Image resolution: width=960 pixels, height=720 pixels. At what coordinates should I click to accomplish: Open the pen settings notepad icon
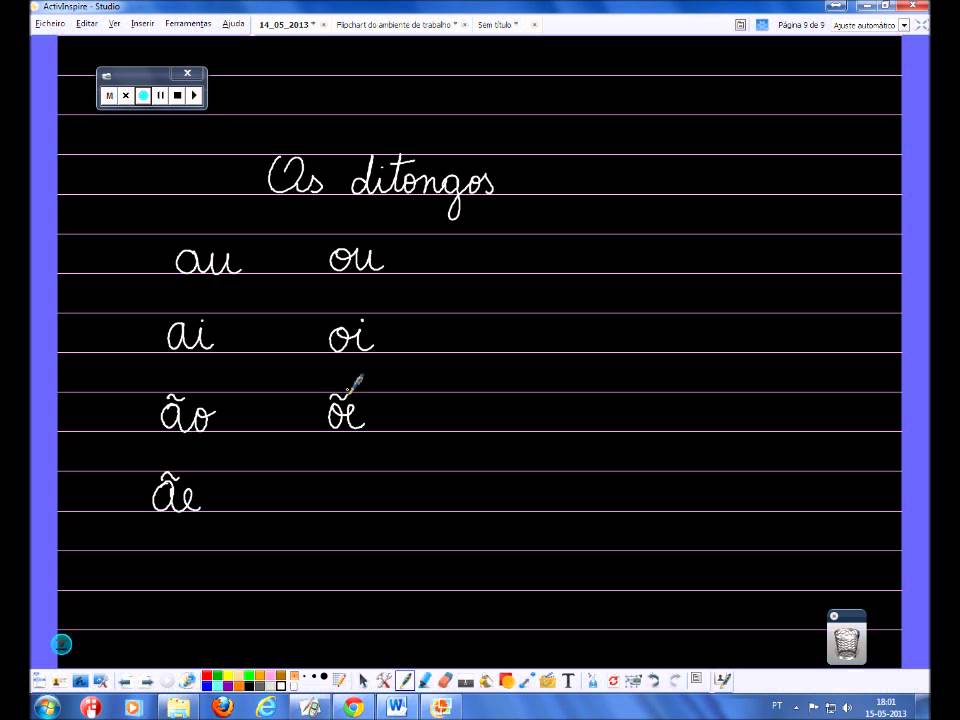point(339,680)
